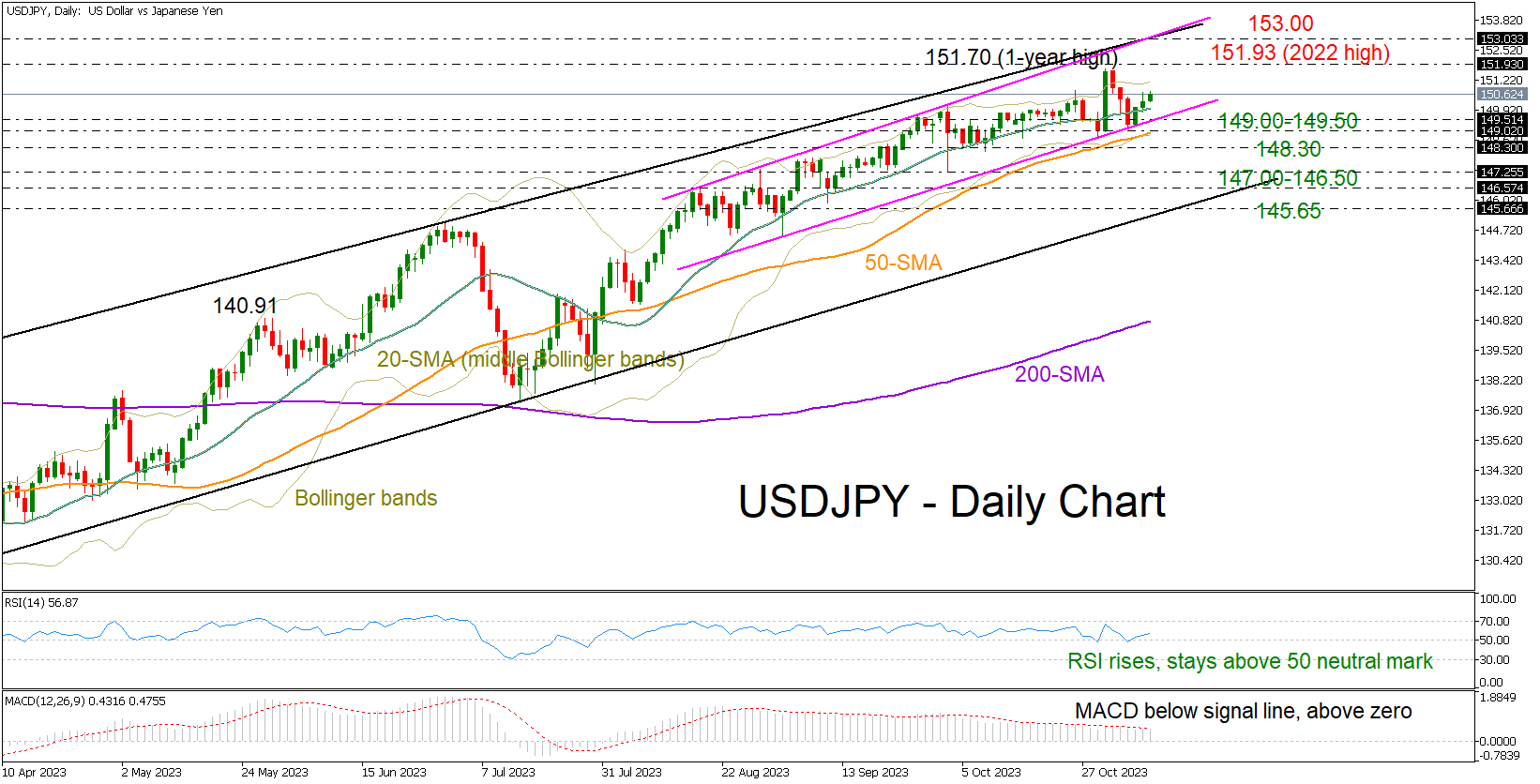Click the current price tag 150.624
This screenshot has height=784, width=1540.
pyautogui.click(x=1502, y=95)
